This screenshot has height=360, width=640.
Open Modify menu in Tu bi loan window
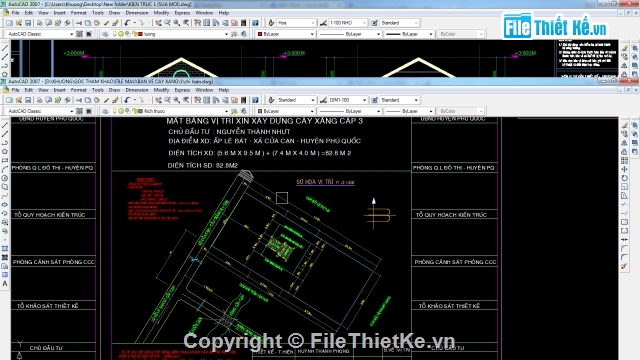[161, 90]
